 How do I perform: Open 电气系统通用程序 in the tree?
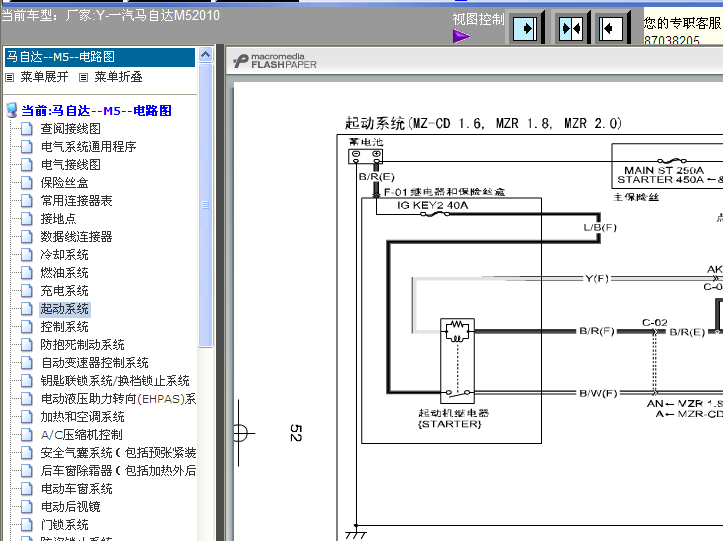[89, 147]
